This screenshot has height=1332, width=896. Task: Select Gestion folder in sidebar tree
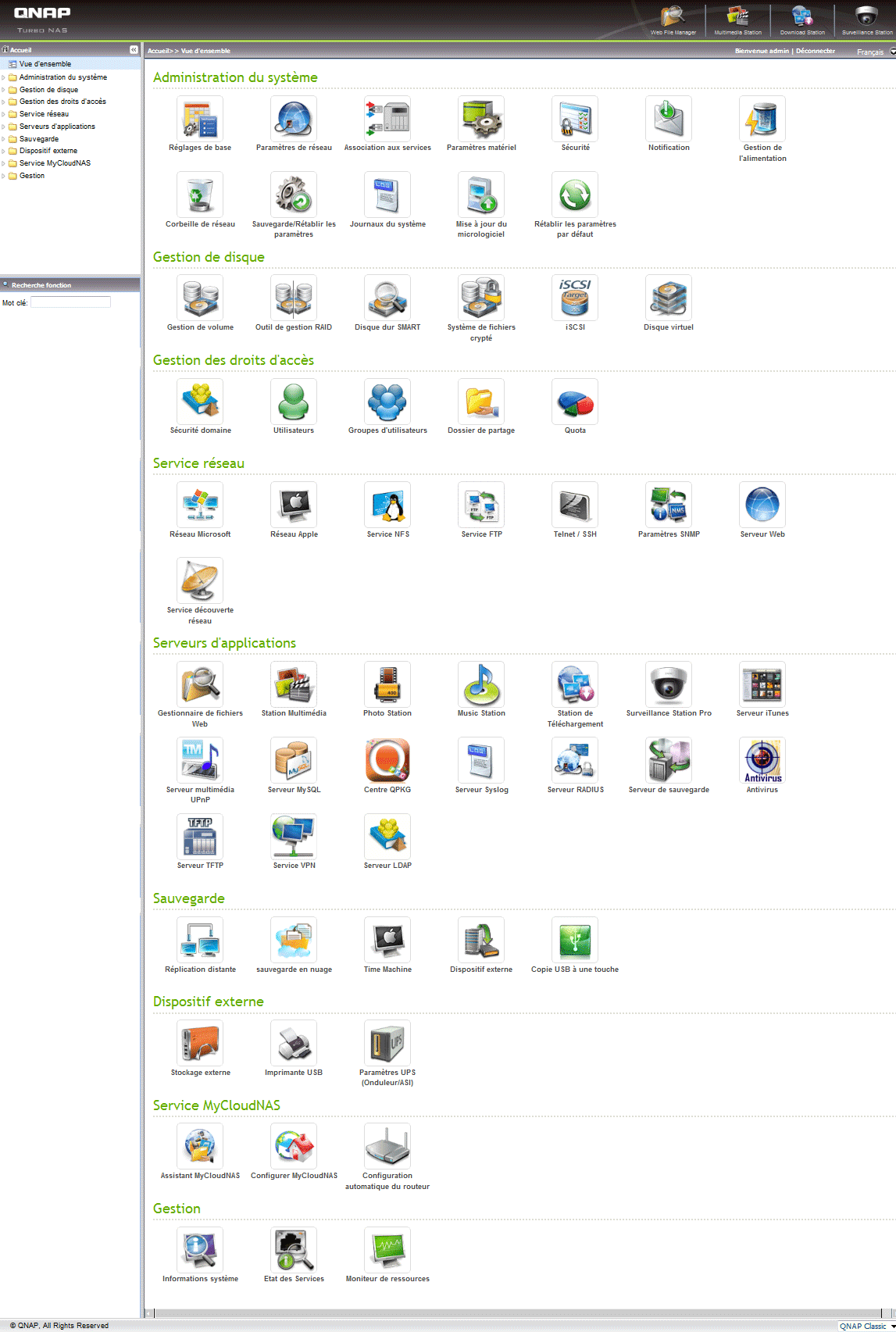pos(31,176)
